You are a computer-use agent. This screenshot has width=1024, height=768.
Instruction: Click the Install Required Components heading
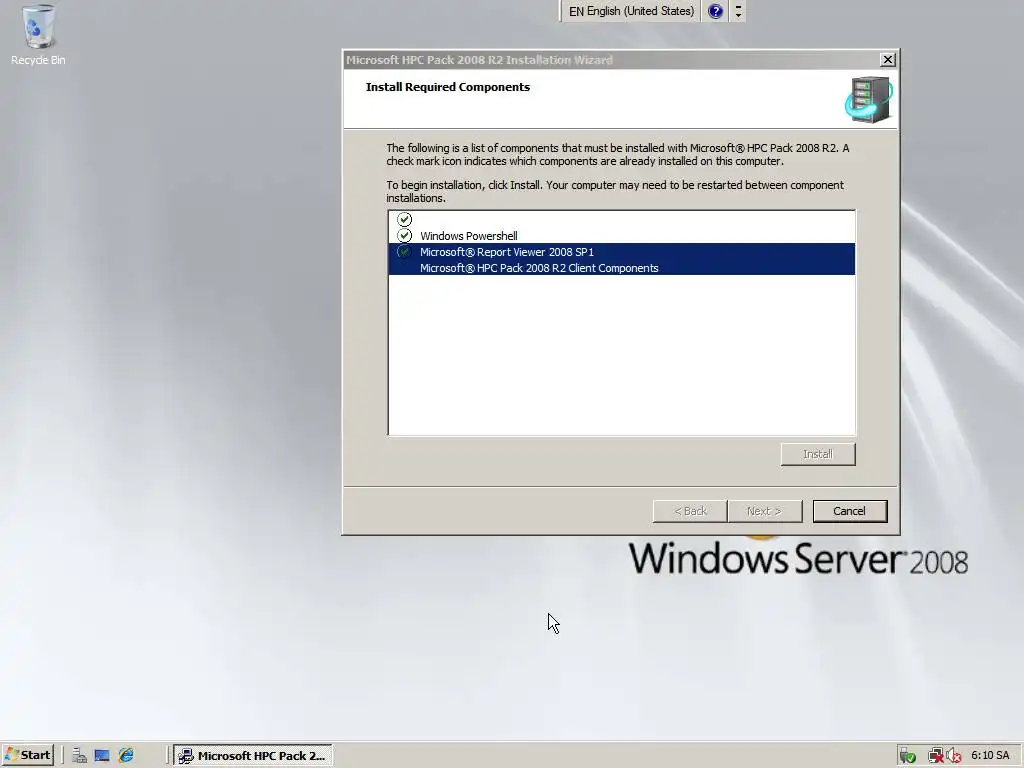coord(448,87)
